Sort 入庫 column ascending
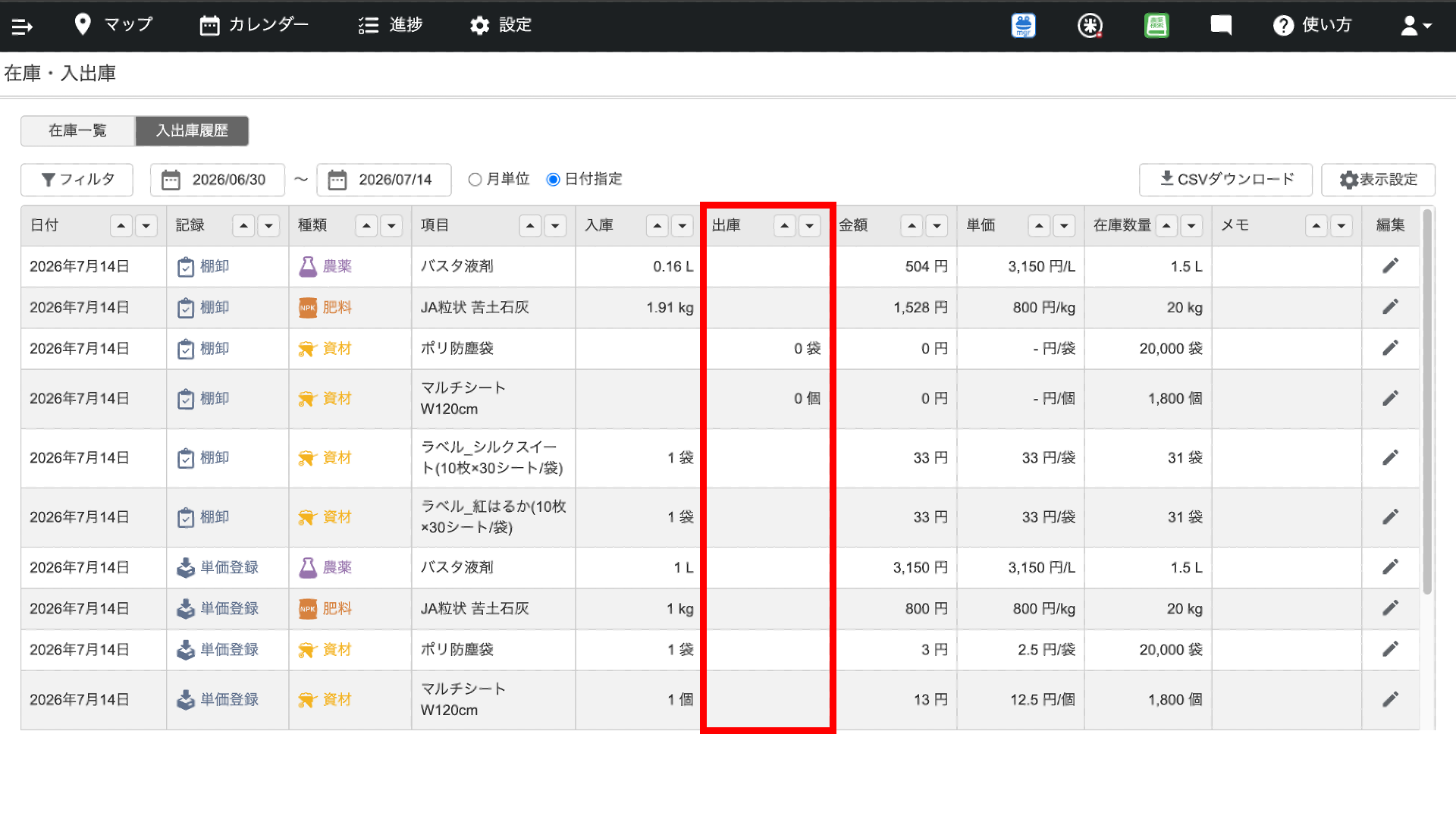This screenshot has height=819, width=1456. [657, 225]
